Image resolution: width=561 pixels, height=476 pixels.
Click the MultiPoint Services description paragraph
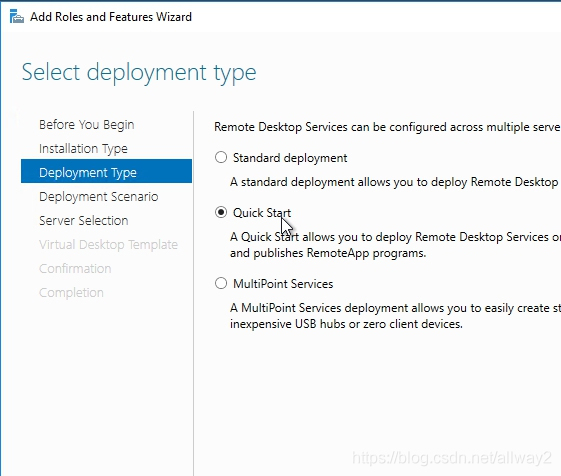395,316
